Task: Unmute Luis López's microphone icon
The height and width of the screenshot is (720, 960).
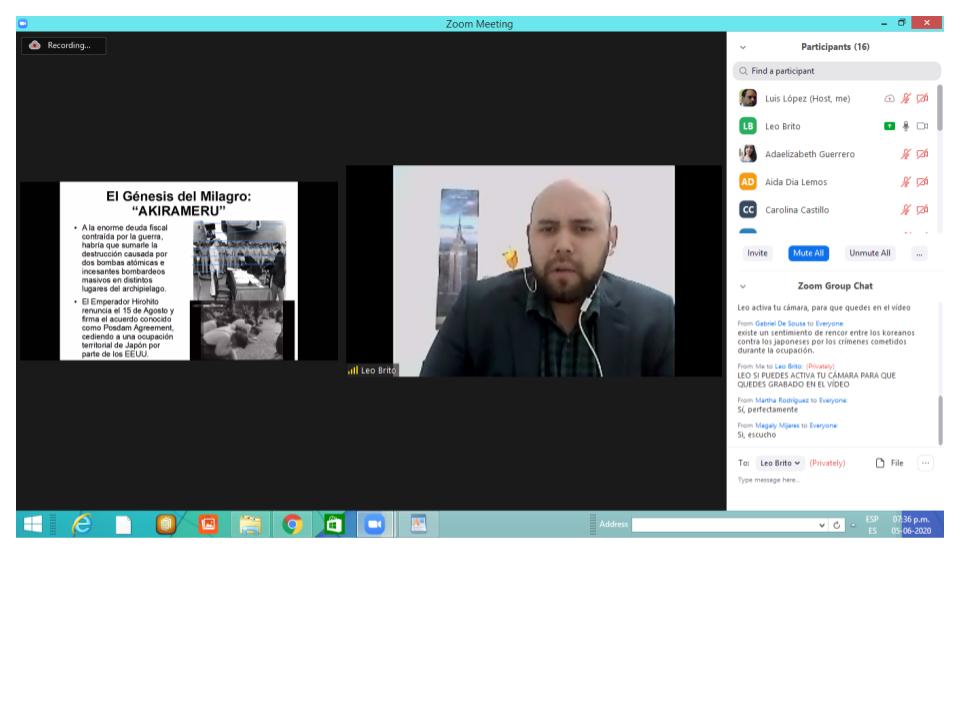Action: [x=906, y=98]
